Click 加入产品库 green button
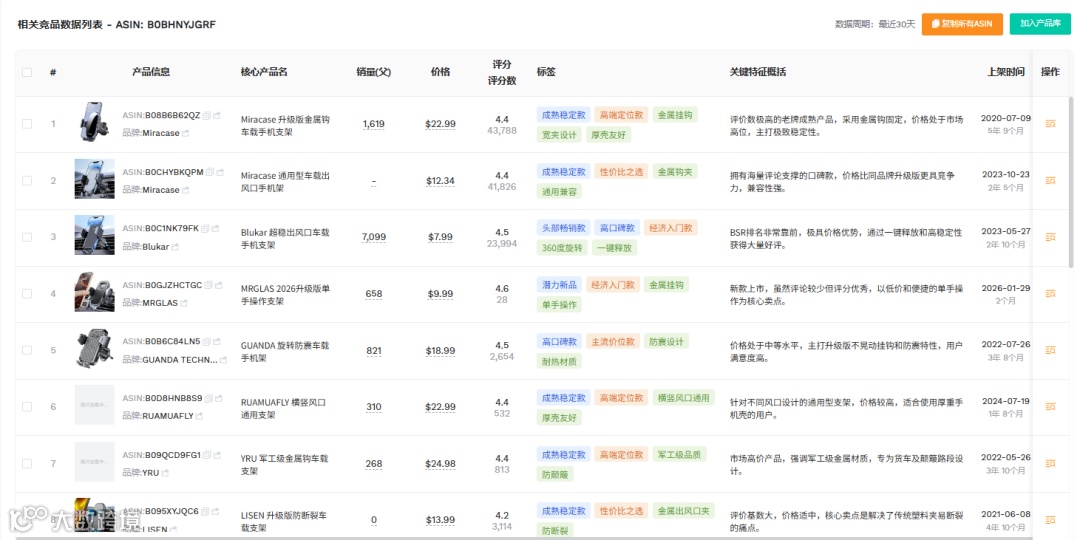The height and width of the screenshot is (540, 1080). coord(1040,24)
